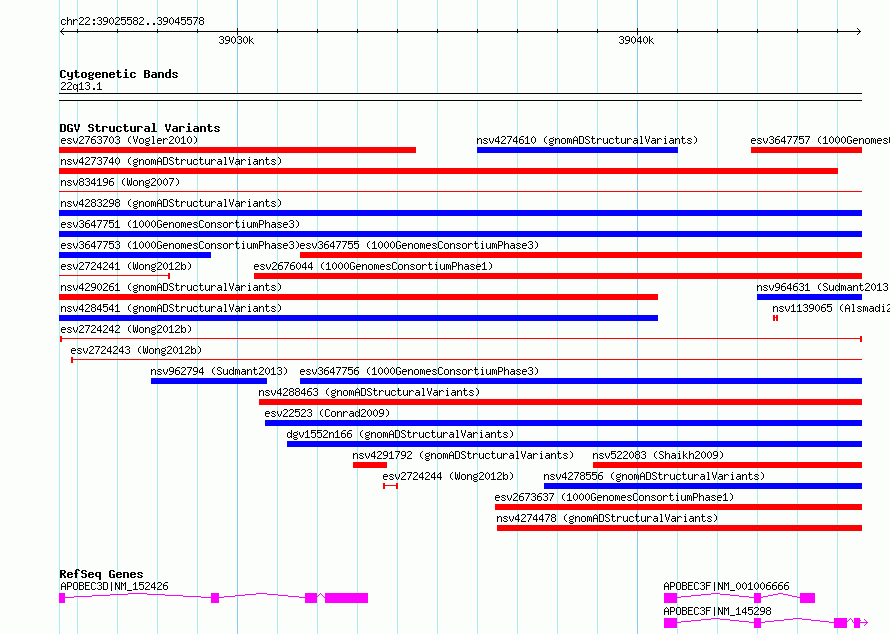Image resolution: width=890 pixels, height=634 pixels.
Task: Click the esv2763703 (Vogler2010) variant label
Action: coord(129,140)
